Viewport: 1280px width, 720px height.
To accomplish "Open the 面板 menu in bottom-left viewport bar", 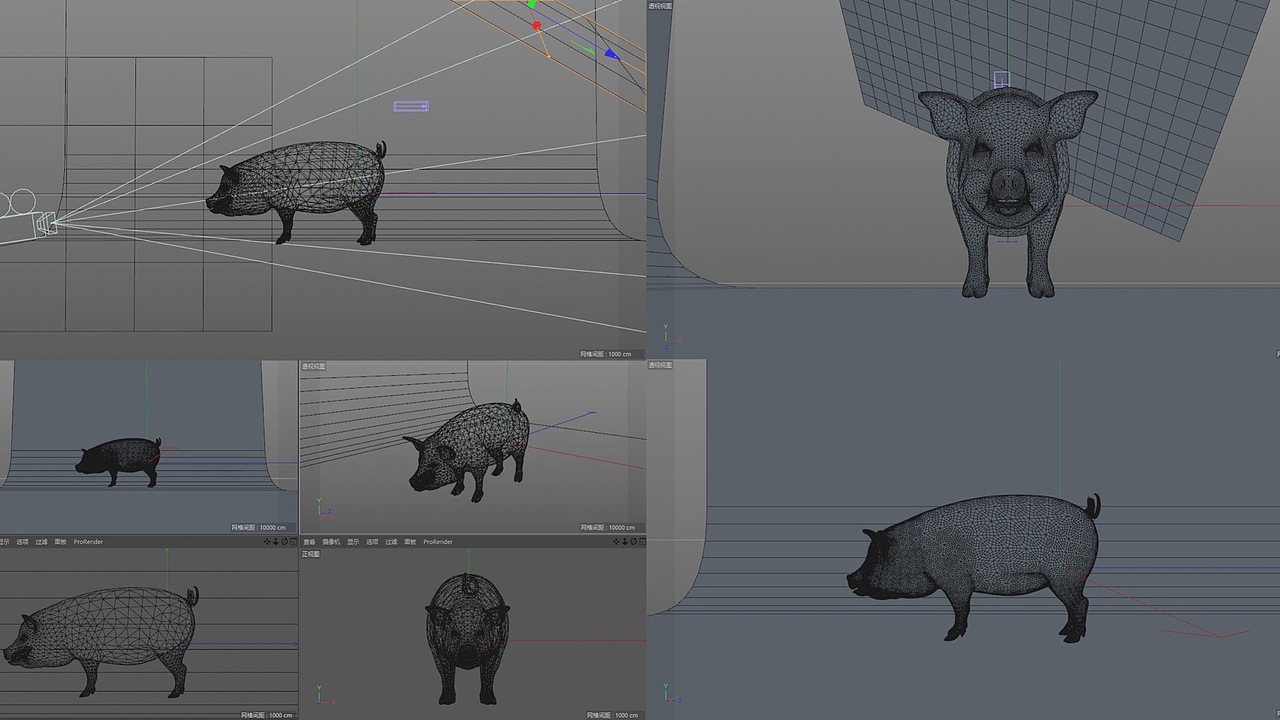I will click(x=60, y=542).
